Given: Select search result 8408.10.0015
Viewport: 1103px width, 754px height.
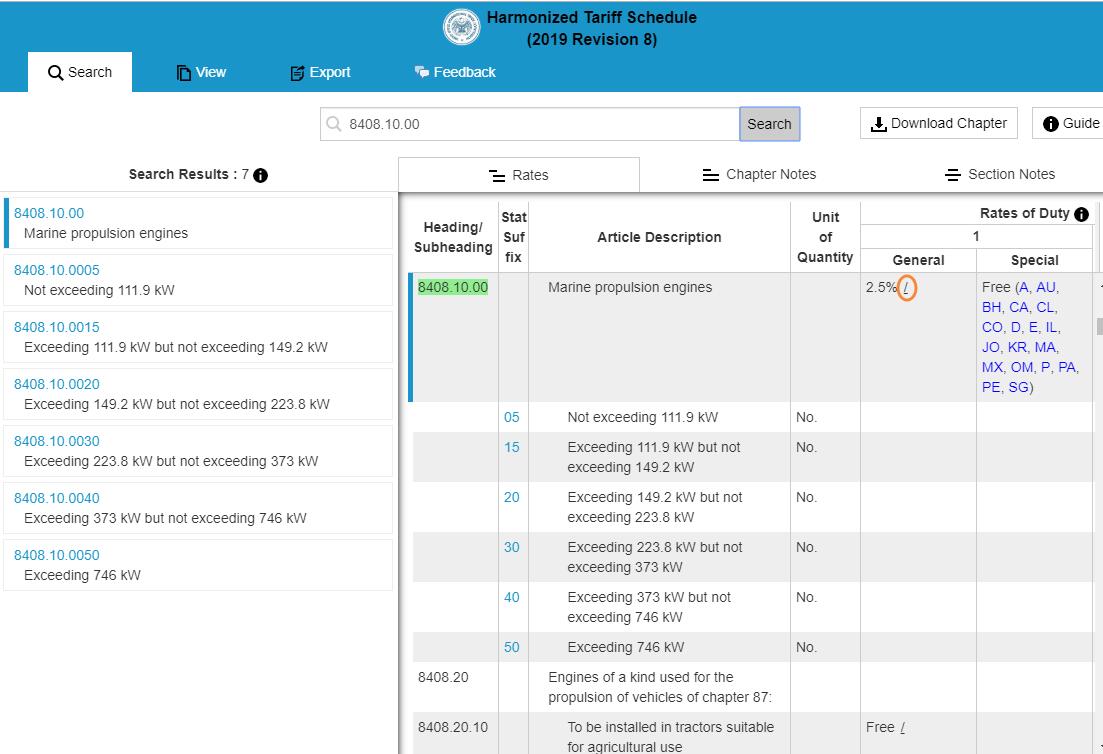Looking at the screenshot, I should click(198, 337).
